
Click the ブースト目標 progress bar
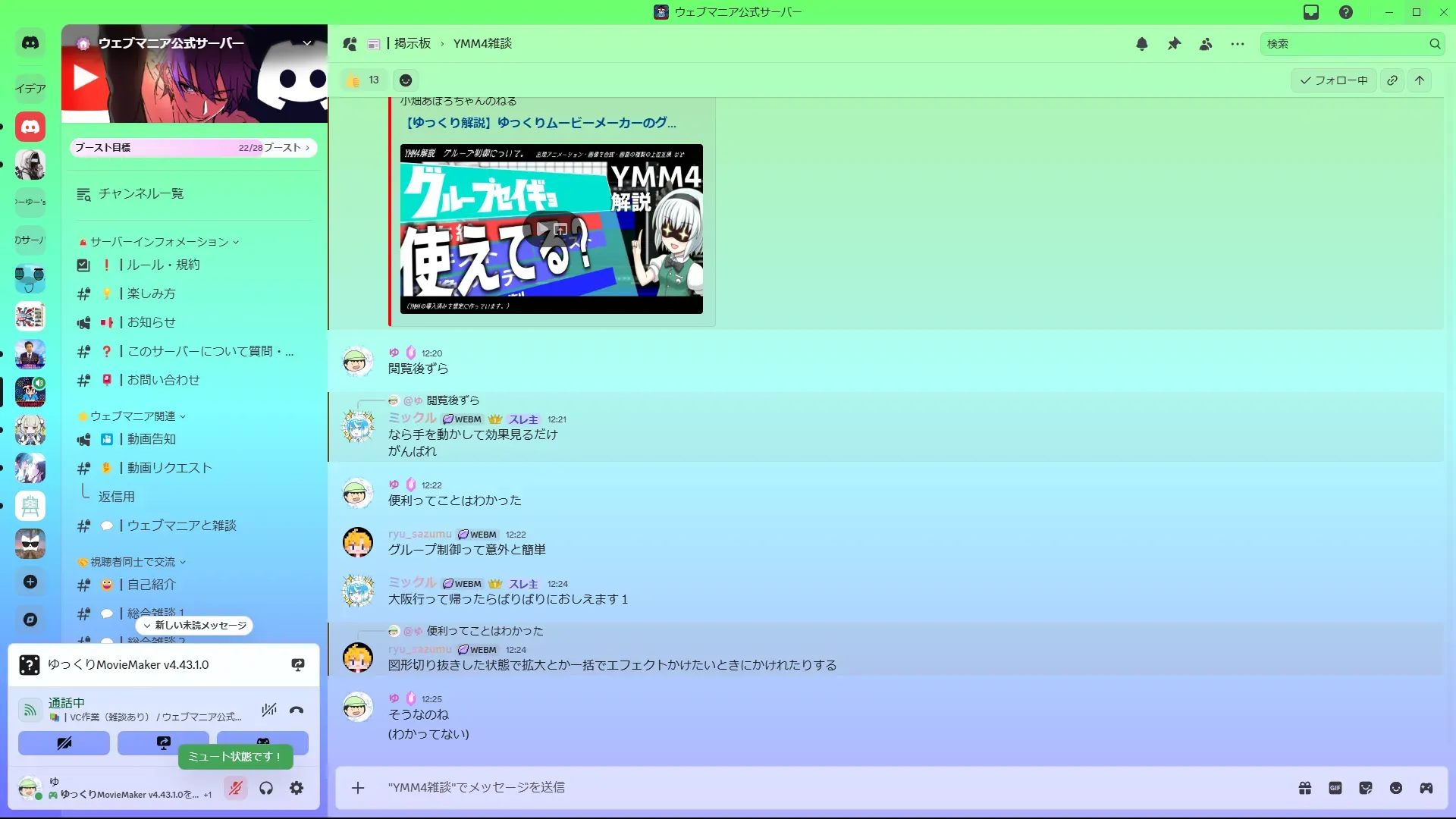click(193, 148)
